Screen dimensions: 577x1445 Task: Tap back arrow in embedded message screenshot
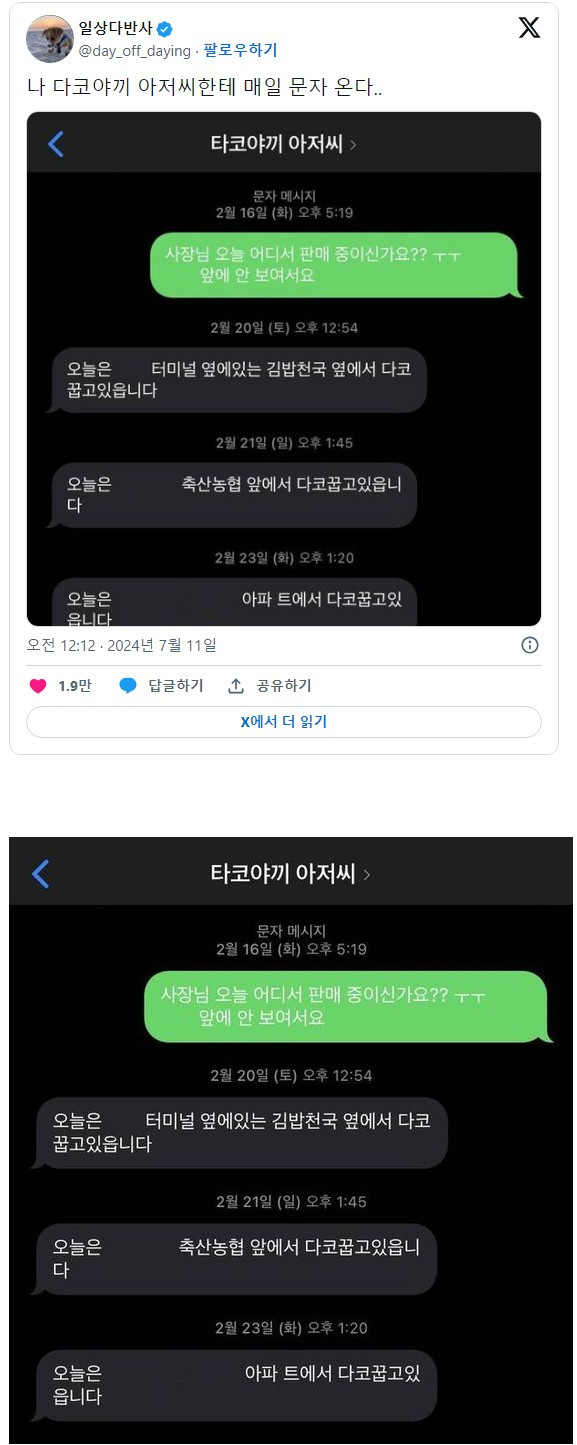[x=56, y=144]
